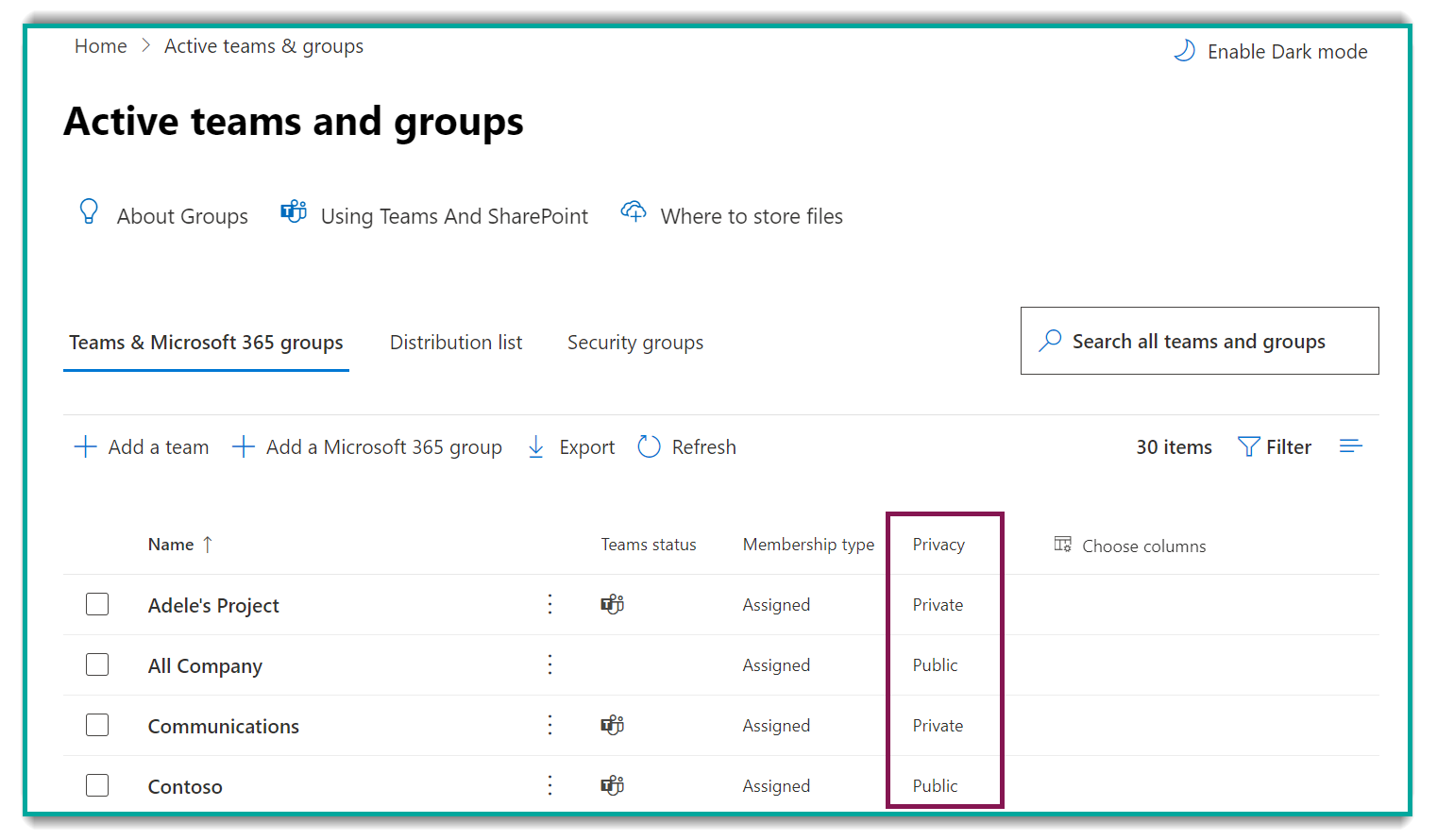
Task: Click Public in Contoso row
Action: coord(935,786)
